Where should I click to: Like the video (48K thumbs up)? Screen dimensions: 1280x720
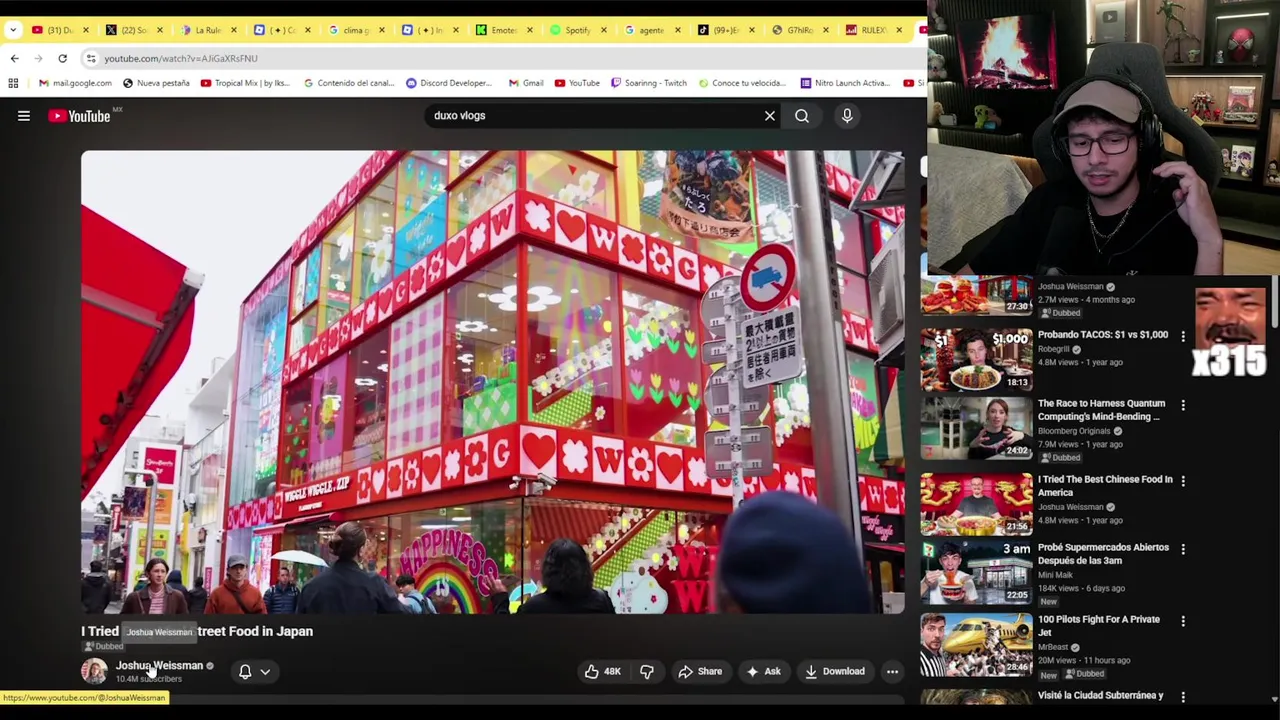tap(603, 672)
